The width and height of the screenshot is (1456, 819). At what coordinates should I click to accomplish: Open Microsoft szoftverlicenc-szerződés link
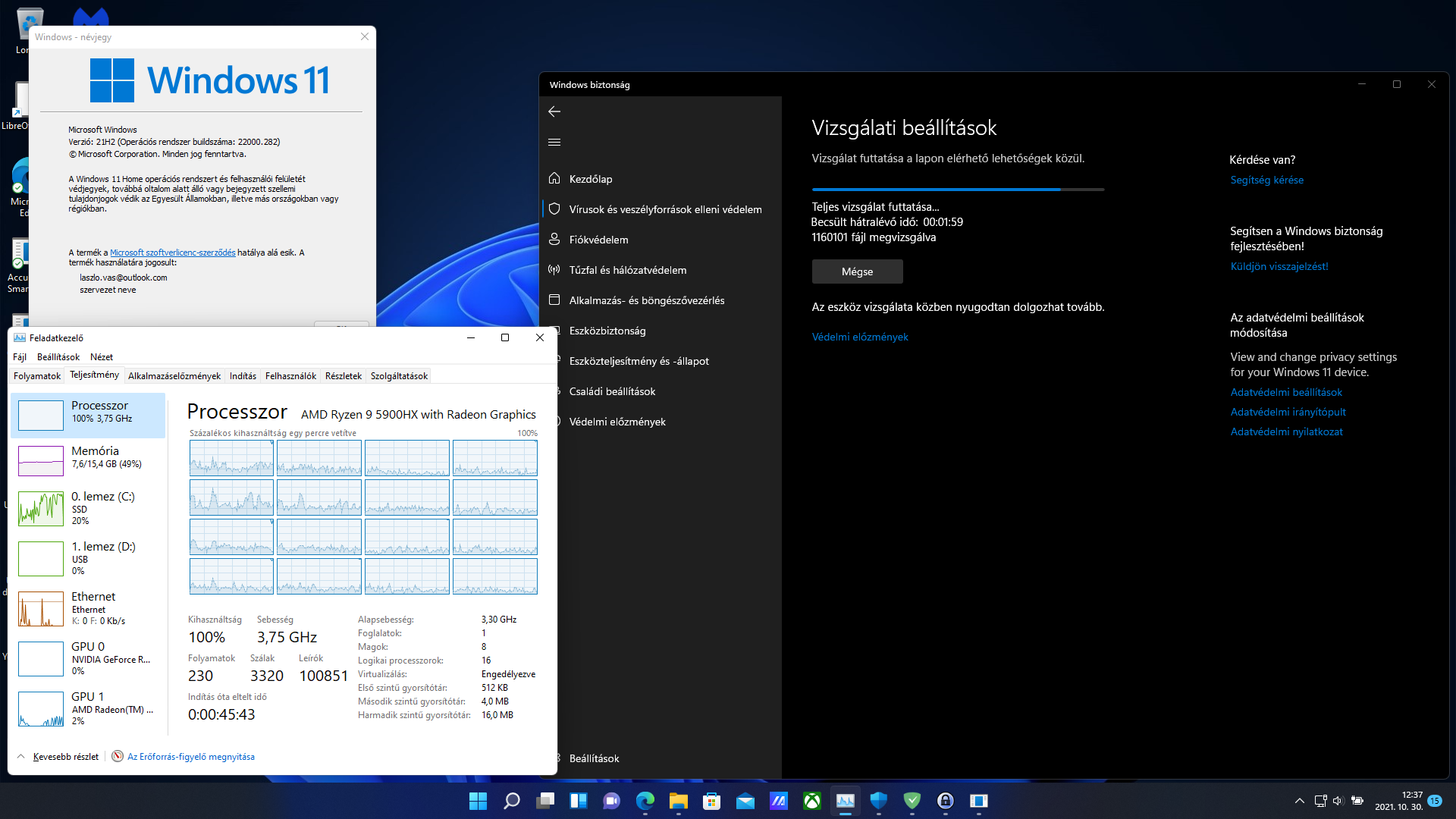tap(173, 253)
